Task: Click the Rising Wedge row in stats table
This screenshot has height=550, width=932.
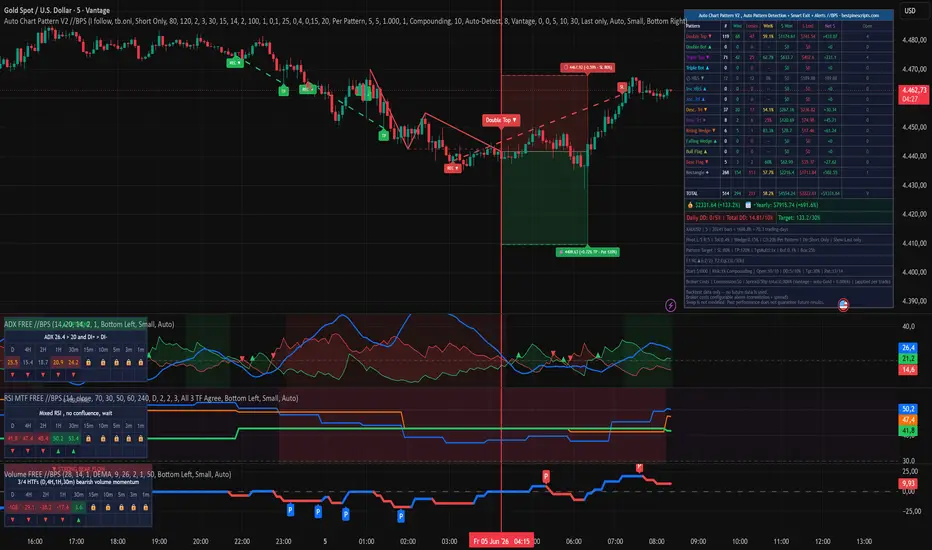Action: (788, 130)
